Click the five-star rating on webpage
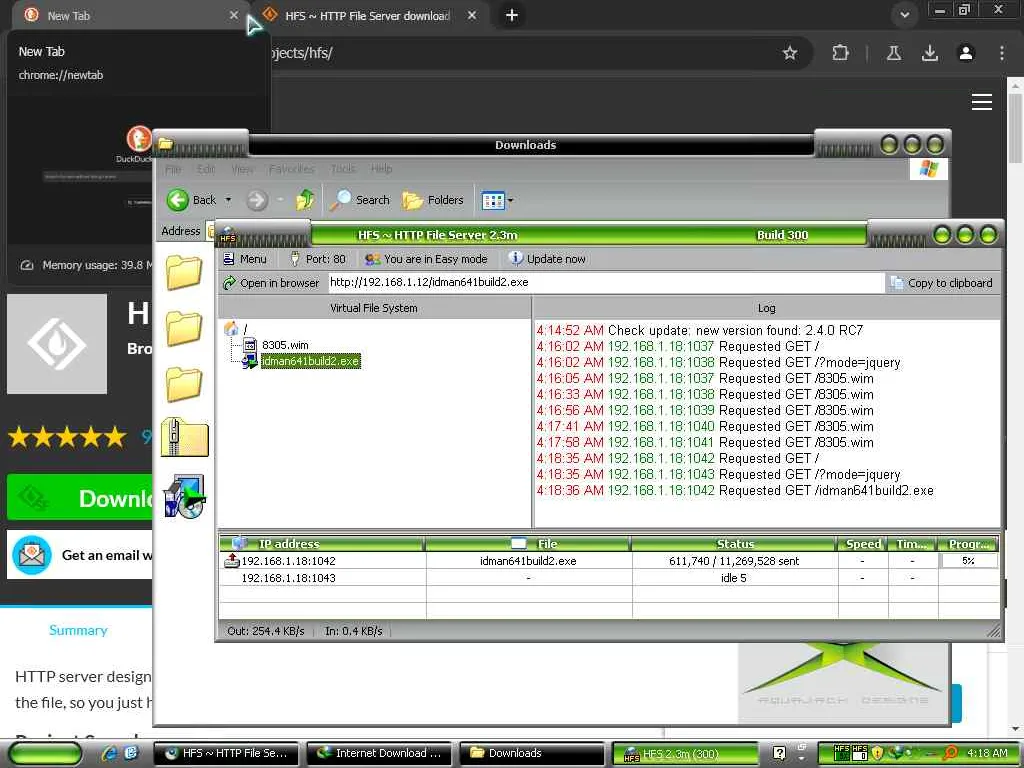This screenshot has height=768, width=1024. point(67,436)
